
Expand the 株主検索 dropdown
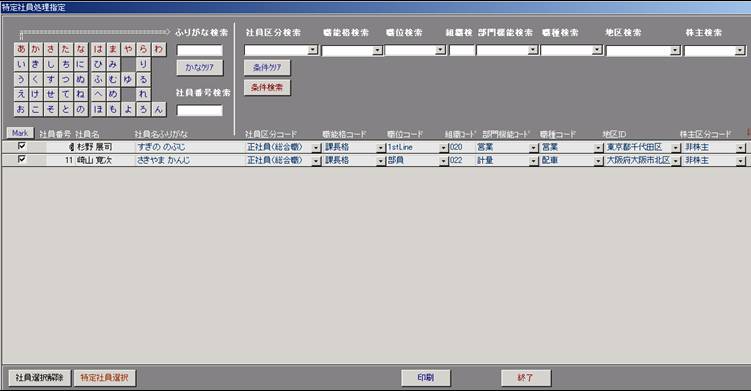pyautogui.click(x=740, y=50)
